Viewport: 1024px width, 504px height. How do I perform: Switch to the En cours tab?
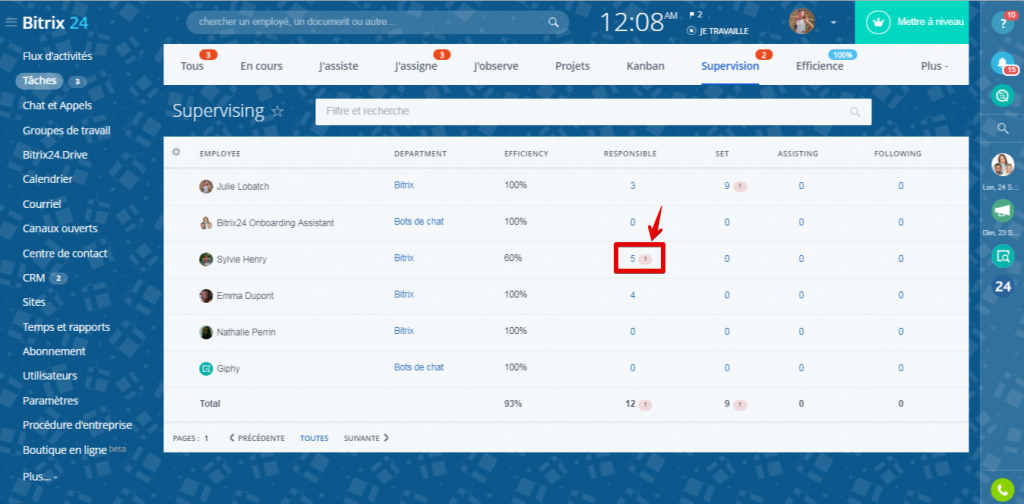tap(261, 66)
